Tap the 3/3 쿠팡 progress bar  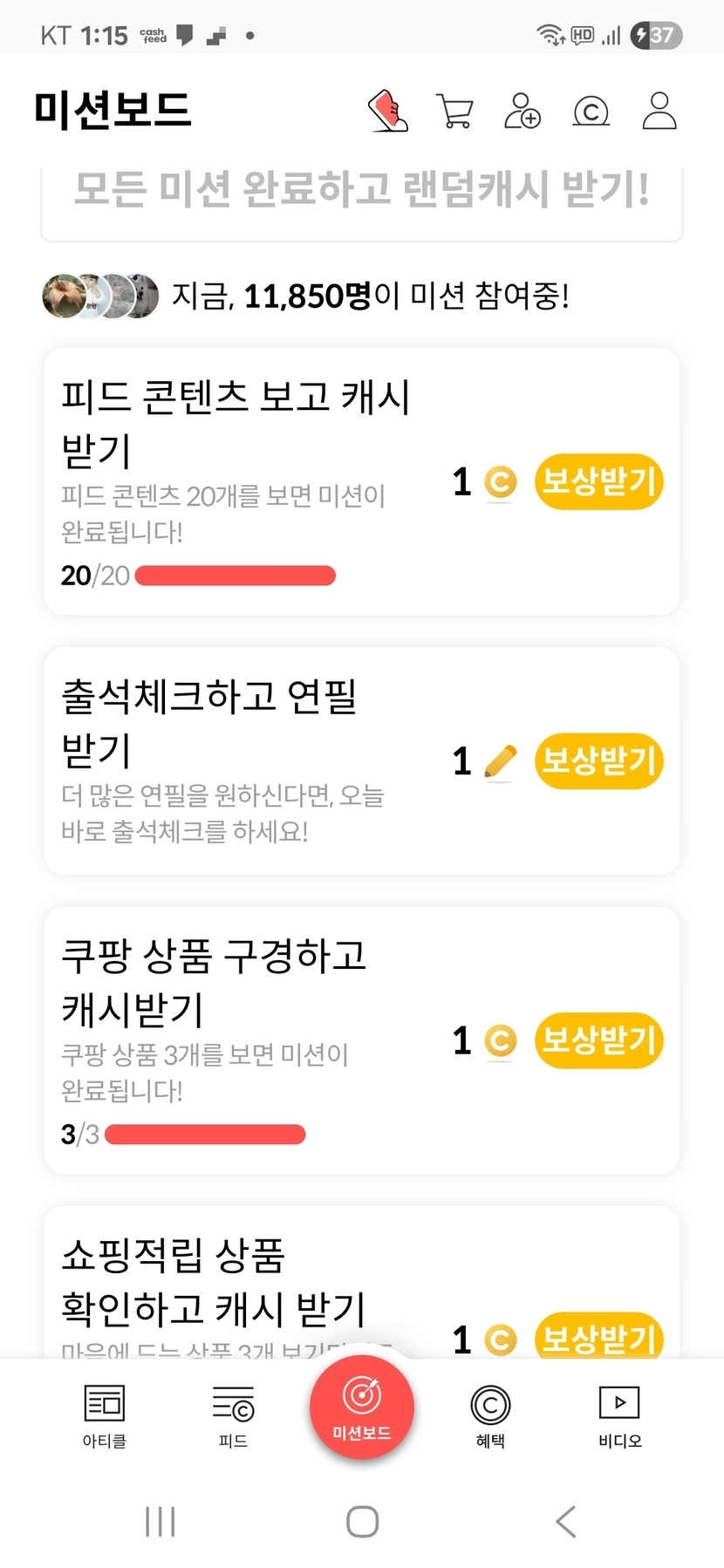205,1135
